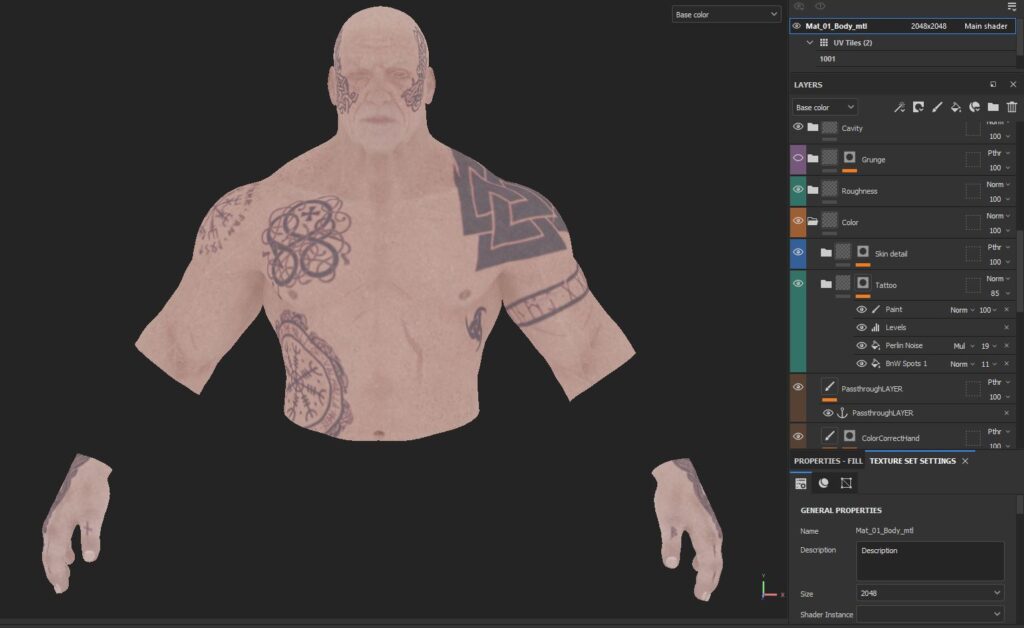Open the Base color channel dropdown in viewport

tap(725, 14)
